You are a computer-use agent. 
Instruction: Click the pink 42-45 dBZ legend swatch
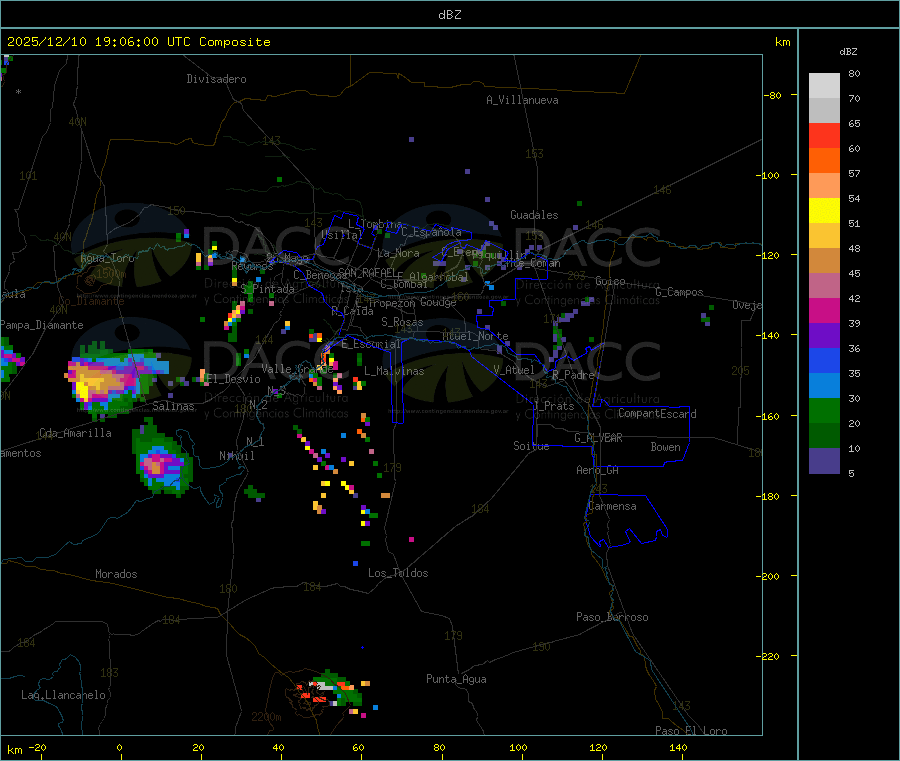tap(824, 285)
